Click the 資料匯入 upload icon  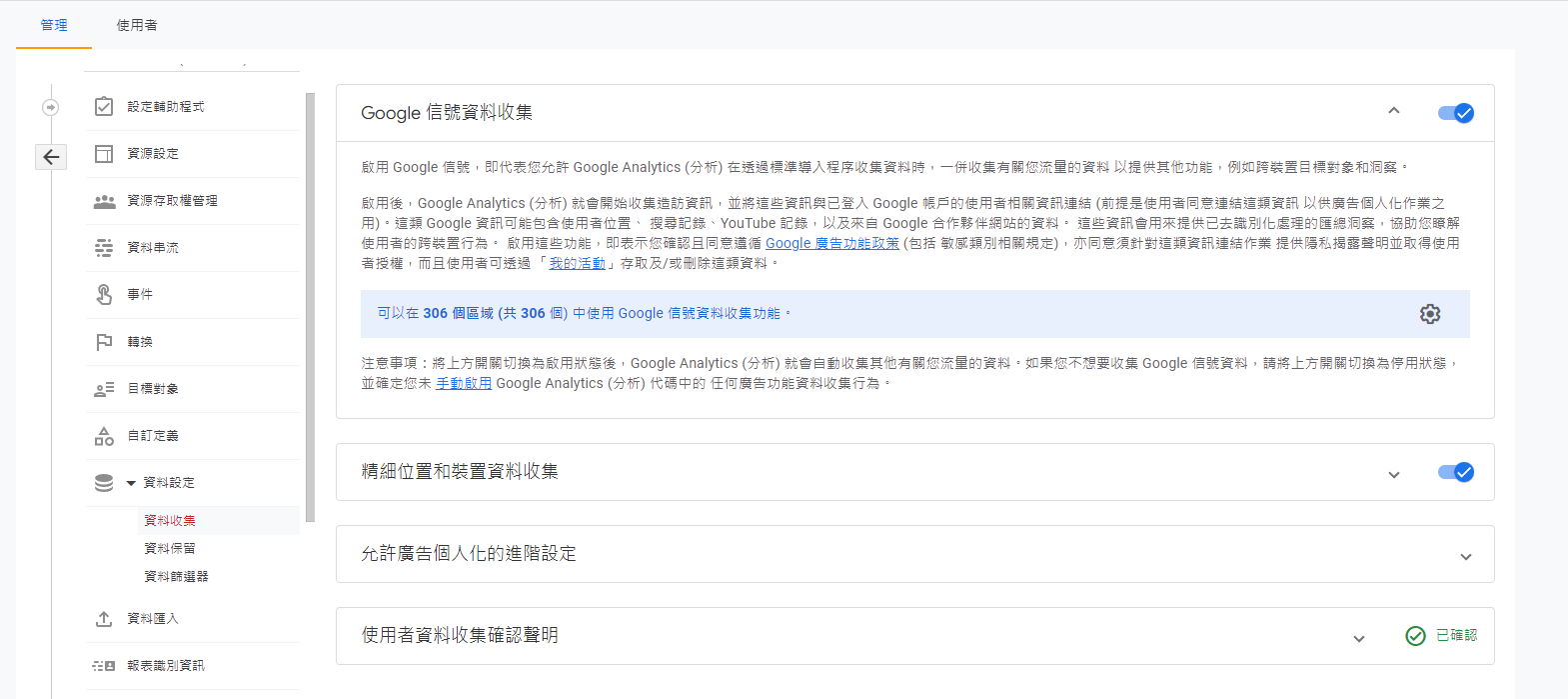(104, 619)
